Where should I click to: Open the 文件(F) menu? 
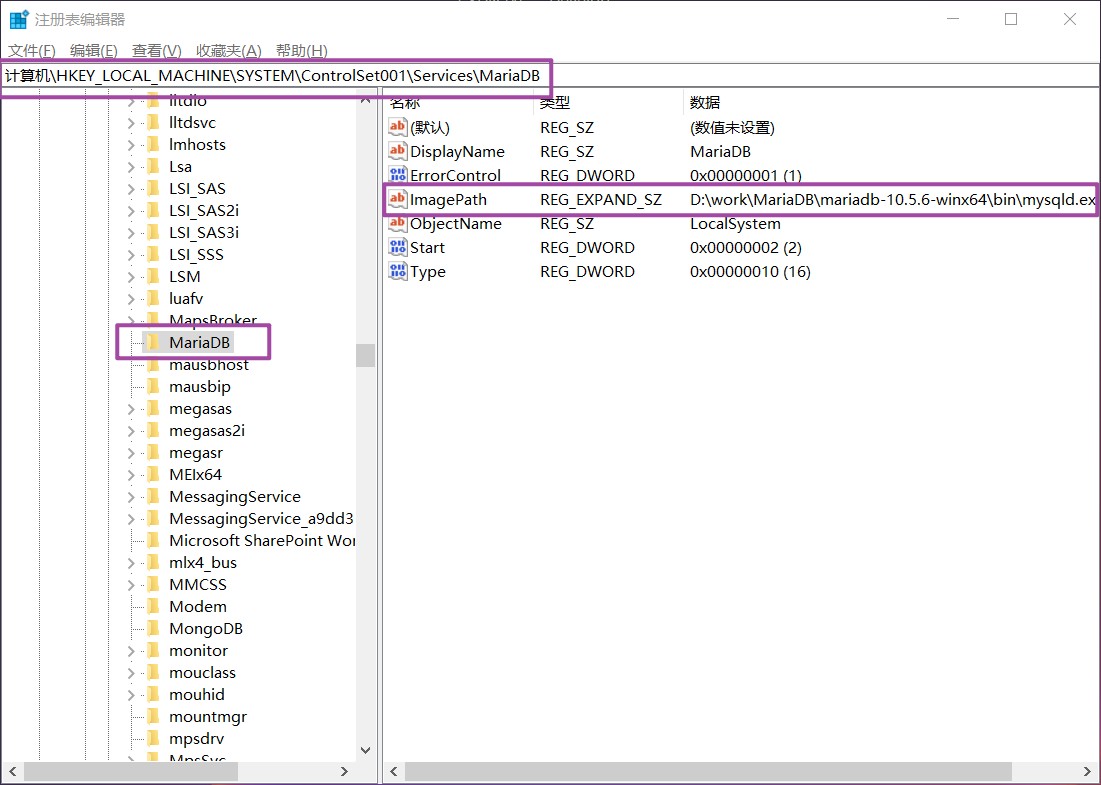coord(32,51)
